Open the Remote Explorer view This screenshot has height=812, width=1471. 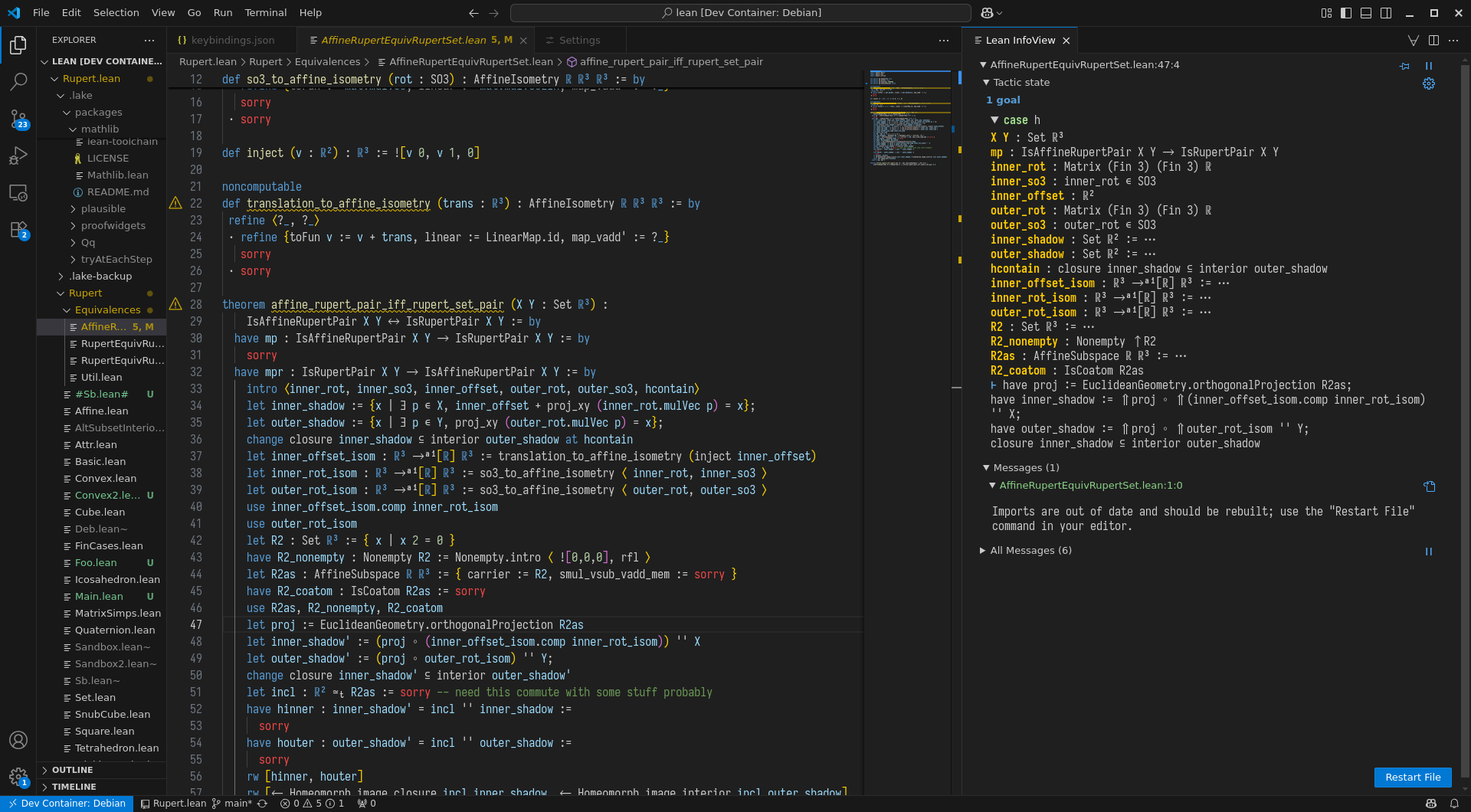coord(18,192)
